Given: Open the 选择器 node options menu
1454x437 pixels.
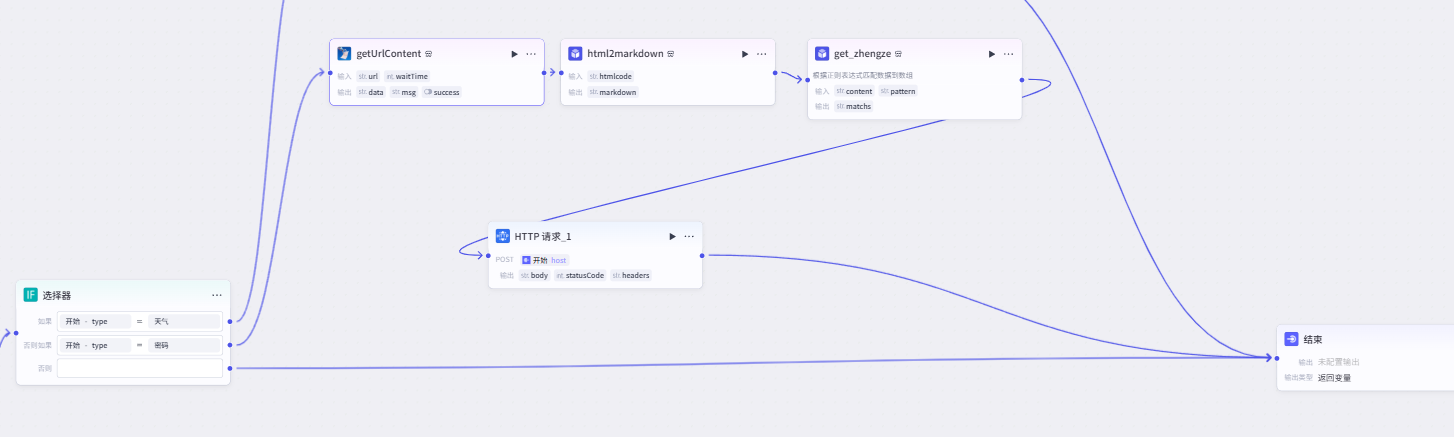Looking at the screenshot, I should click(217, 295).
